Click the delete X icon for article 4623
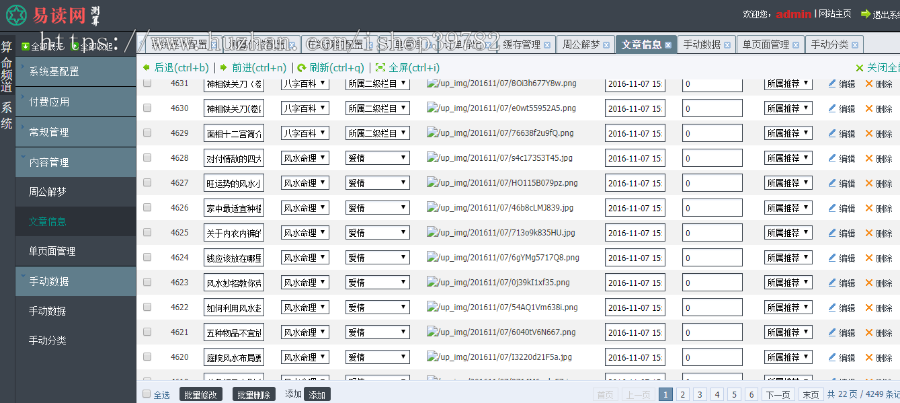900x403 pixels. click(868, 282)
